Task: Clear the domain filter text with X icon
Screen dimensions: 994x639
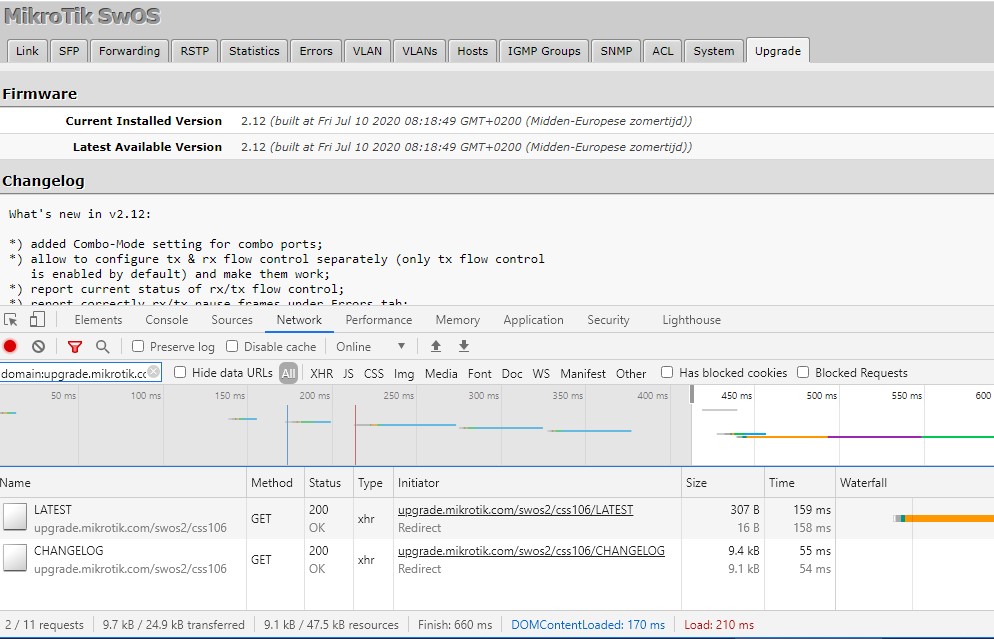Action: point(153,372)
